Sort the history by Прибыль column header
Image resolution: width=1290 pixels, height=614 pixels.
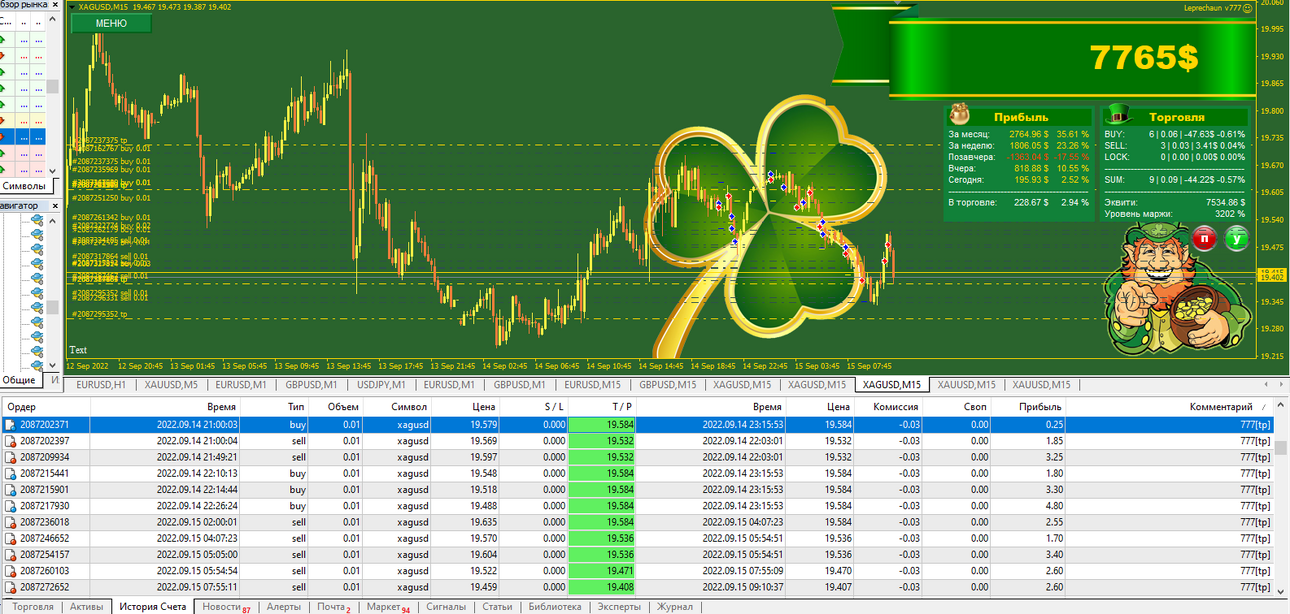point(1030,407)
